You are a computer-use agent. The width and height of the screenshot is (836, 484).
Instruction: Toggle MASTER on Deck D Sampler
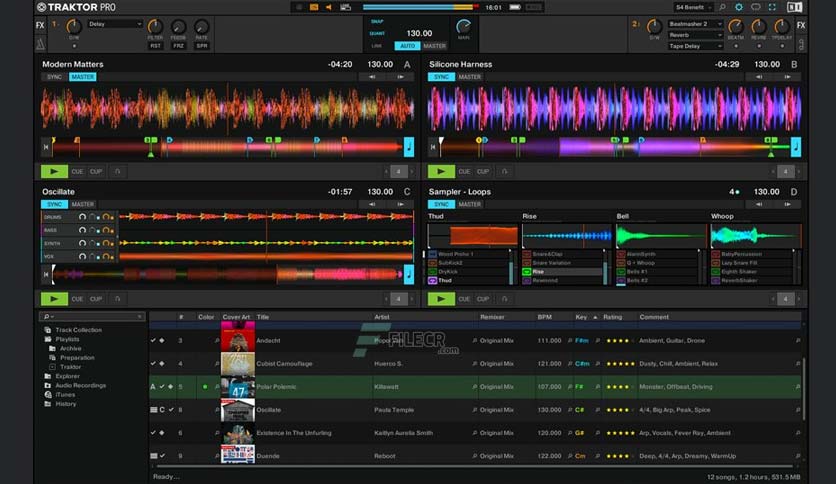pos(470,204)
